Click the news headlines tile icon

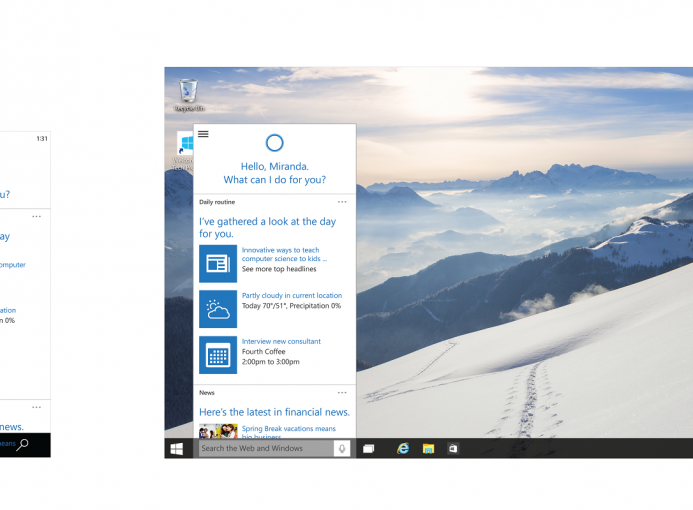218,264
